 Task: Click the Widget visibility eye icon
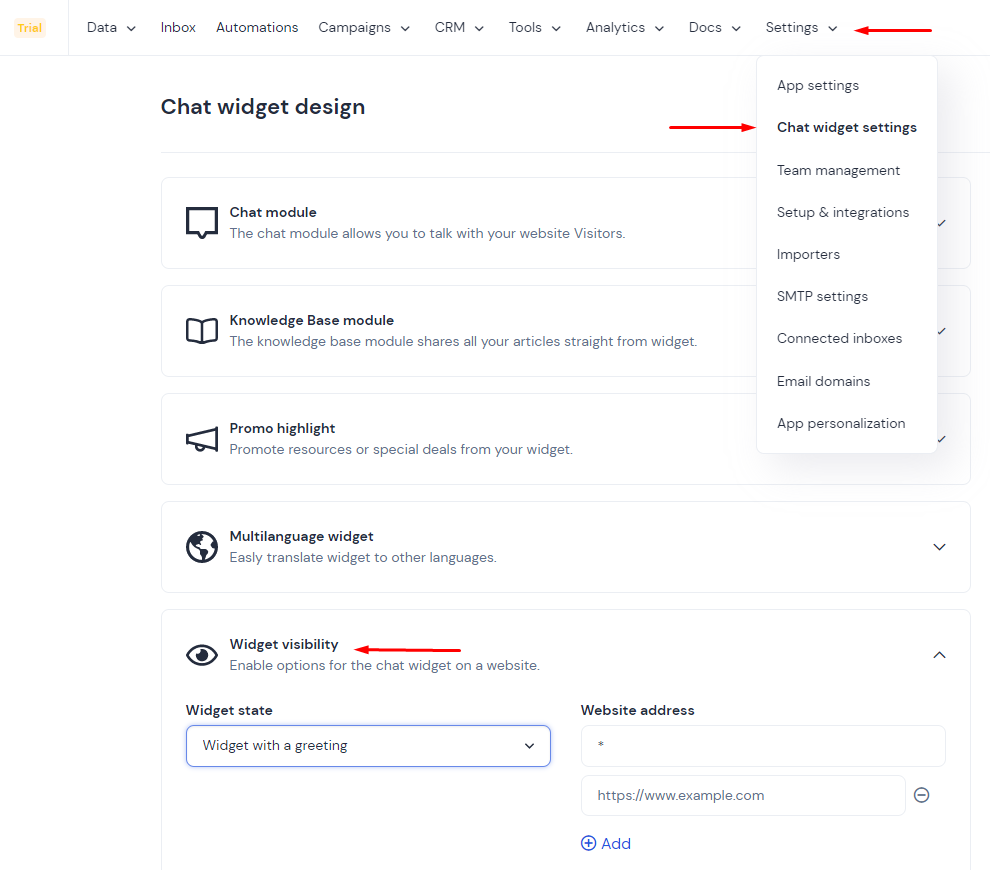[202, 655]
